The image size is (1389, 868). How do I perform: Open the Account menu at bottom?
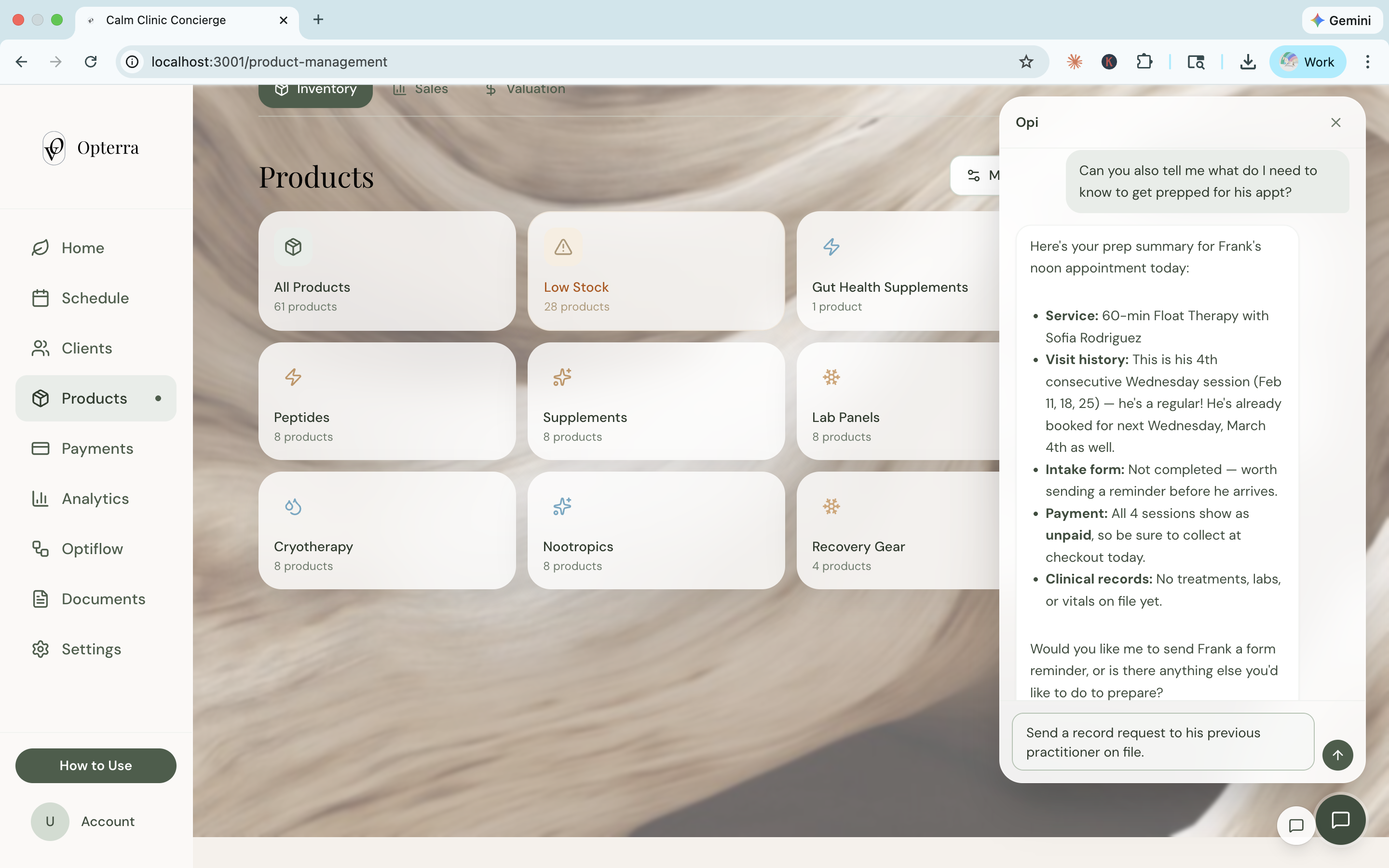[x=83, y=821]
